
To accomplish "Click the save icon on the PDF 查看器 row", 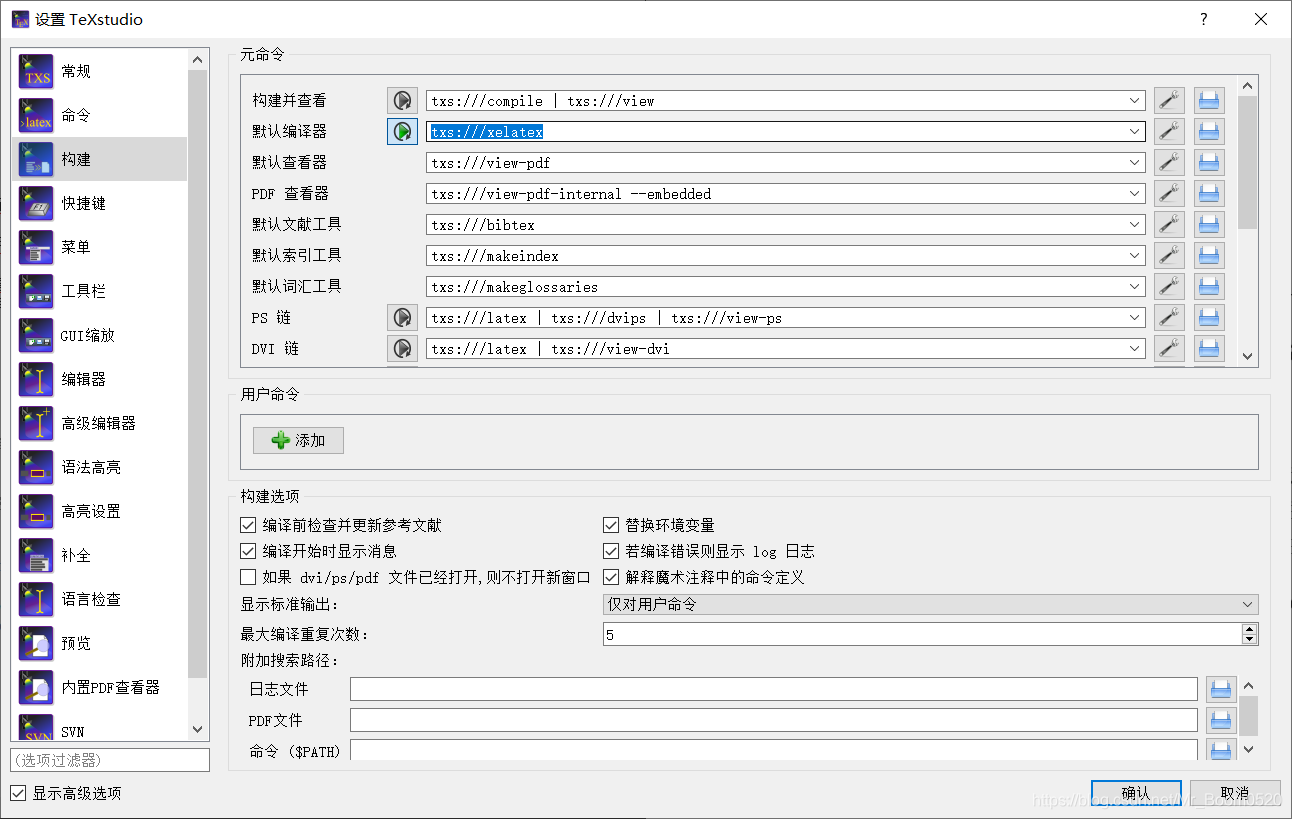I will point(1209,193).
